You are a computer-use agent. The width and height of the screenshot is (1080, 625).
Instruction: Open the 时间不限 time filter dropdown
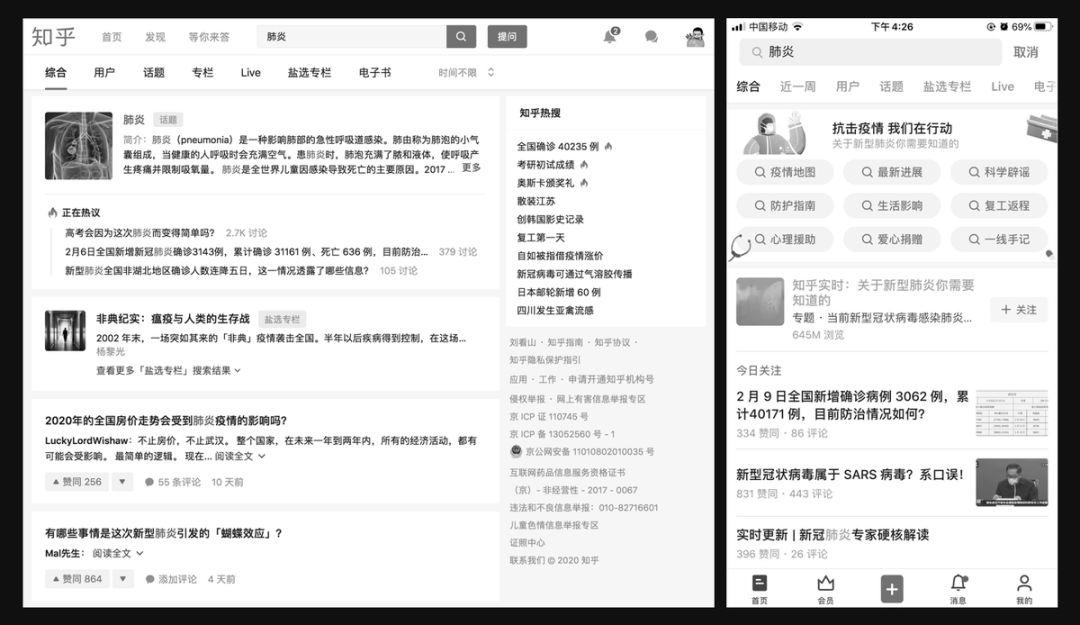(x=466, y=73)
